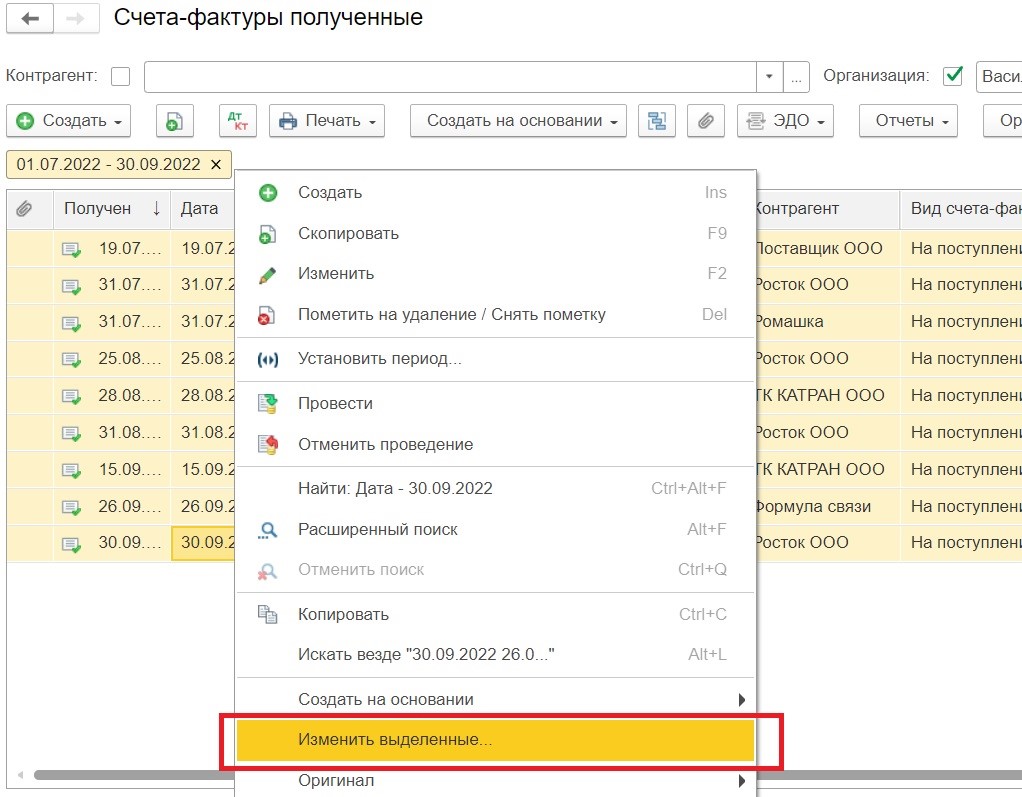Expand the ЭДО dropdown button
The height and width of the screenshot is (797, 1022).
pos(785,121)
